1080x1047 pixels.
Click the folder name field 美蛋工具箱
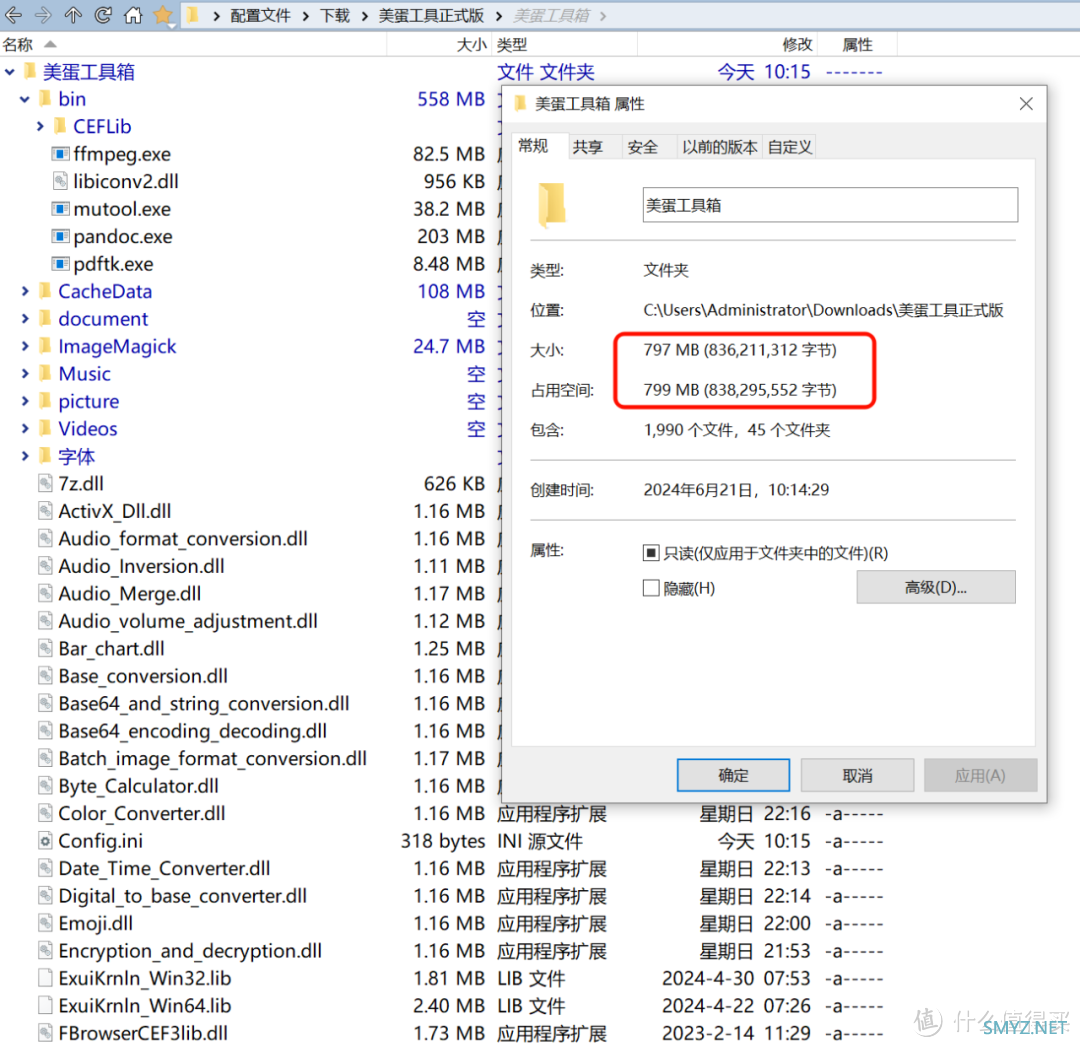[x=830, y=205]
